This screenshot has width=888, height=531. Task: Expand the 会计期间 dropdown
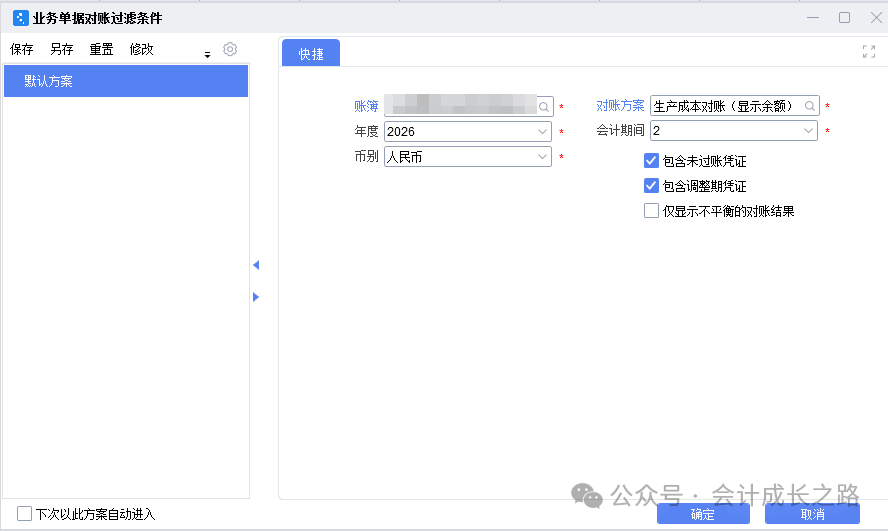808,131
